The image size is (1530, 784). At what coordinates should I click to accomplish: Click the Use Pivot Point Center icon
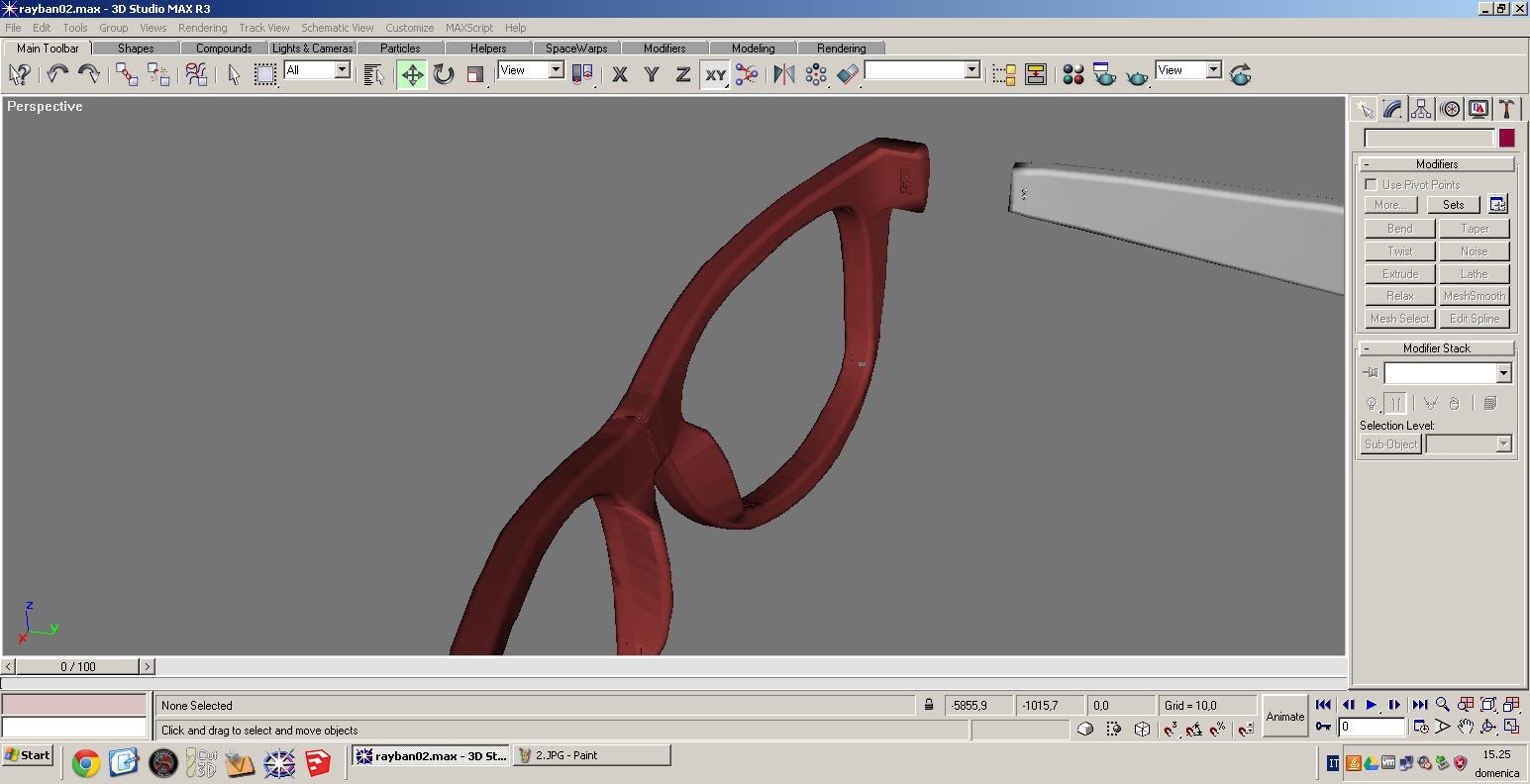[582, 74]
